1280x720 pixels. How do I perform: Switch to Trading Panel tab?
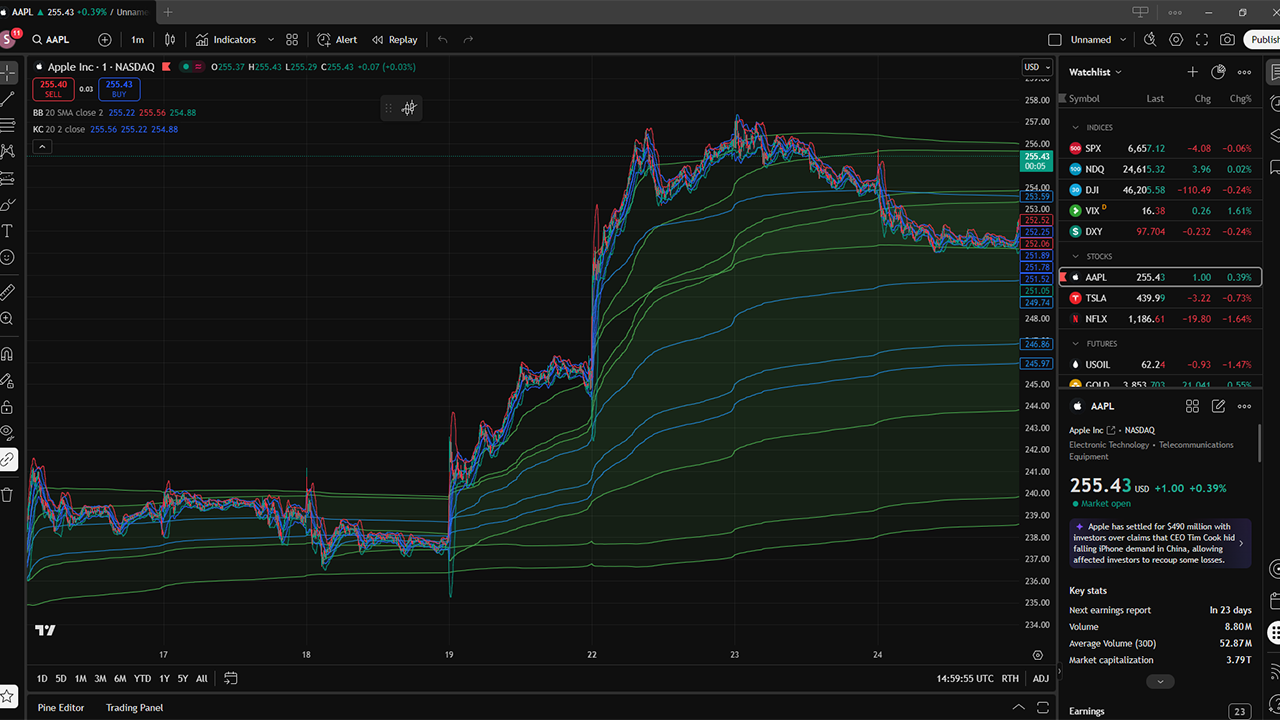point(134,707)
